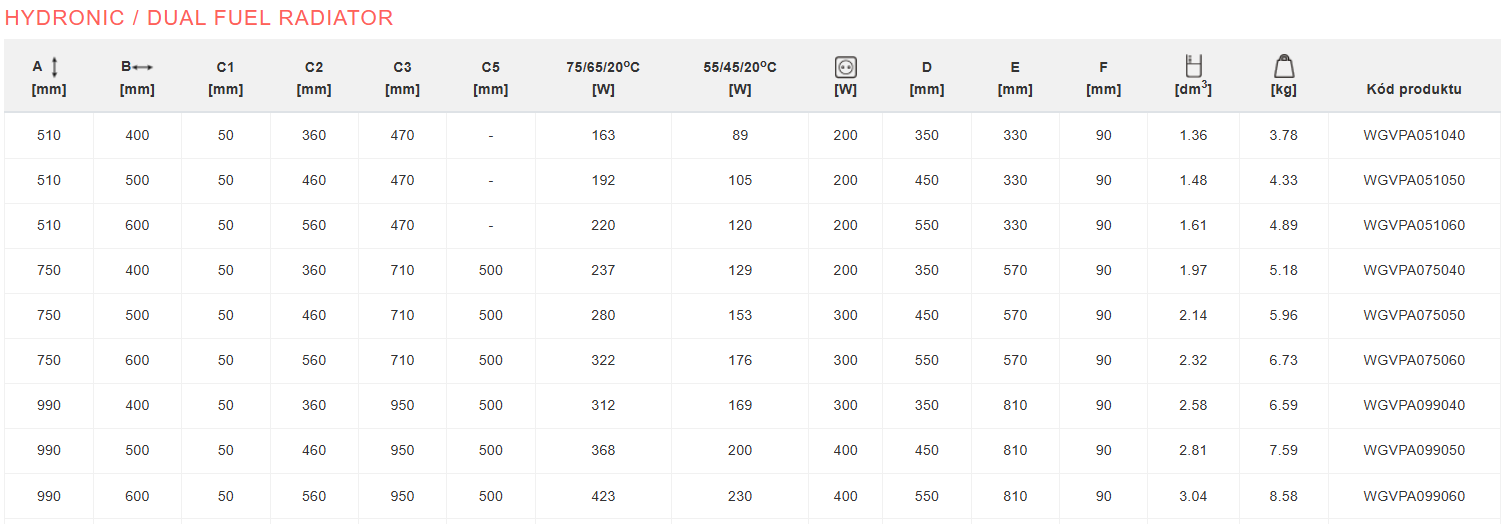Click the 75/65/20°C column header

[603, 78]
